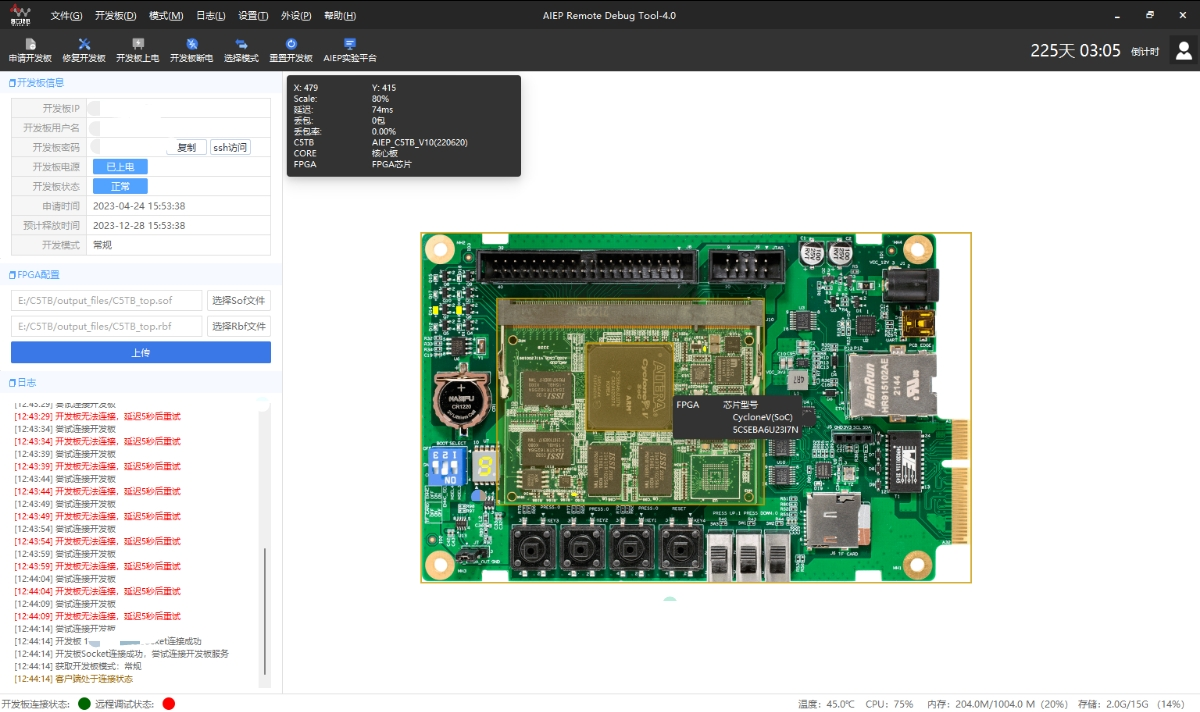This screenshot has width=1200, height=712.
Task: Click the red 远程调试状态 indicator dot
Action: click(168, 704)
